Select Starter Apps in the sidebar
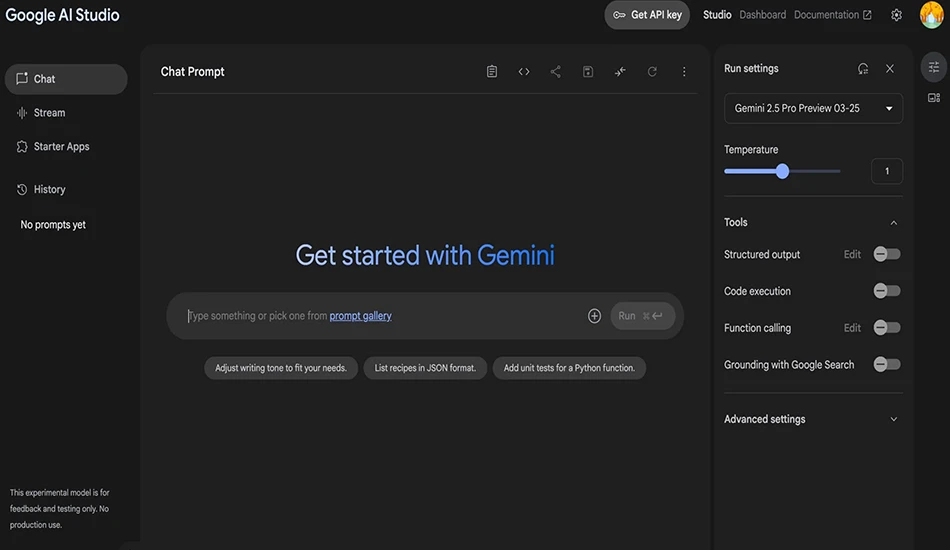The height and width of the screenshot is (550, 950). (66, 147)
